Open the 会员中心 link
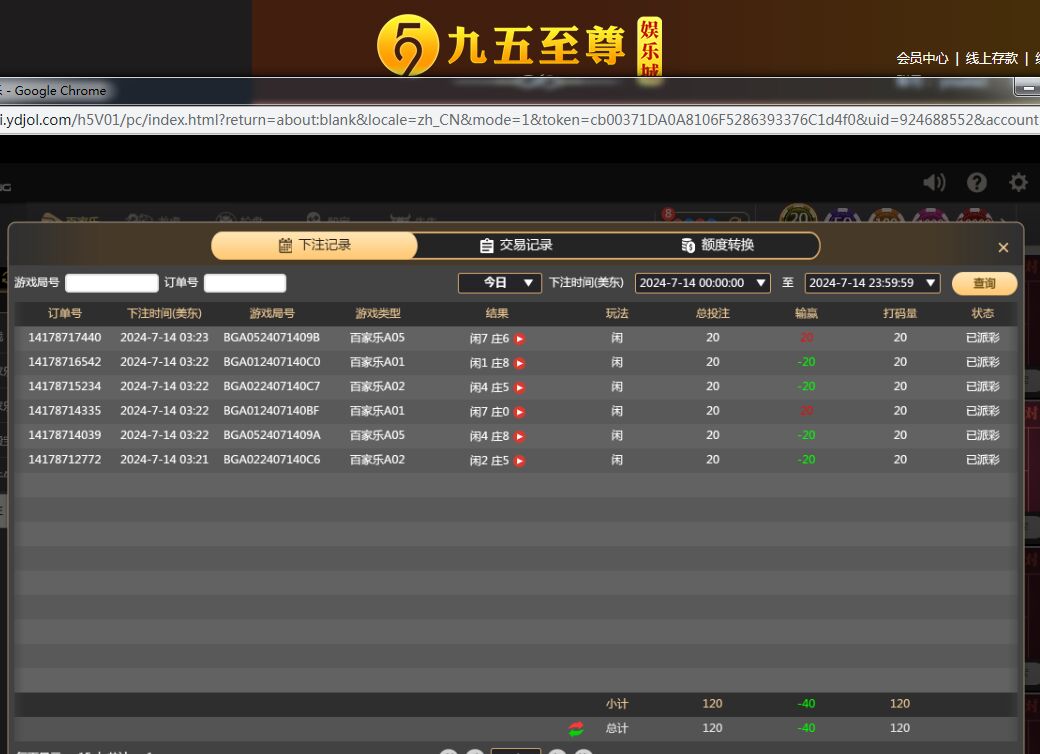 point(922,58)
